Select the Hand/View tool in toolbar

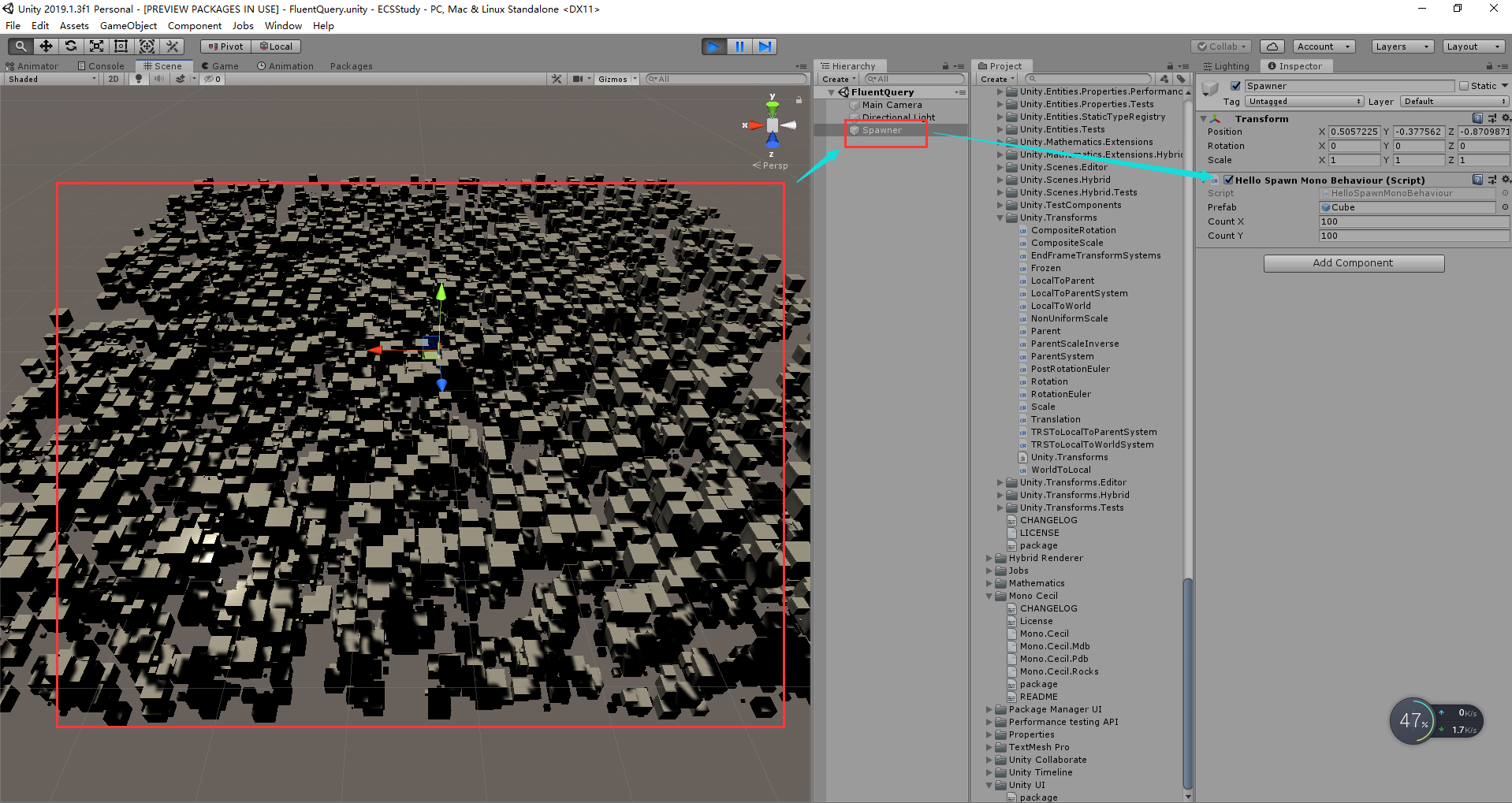(20, 46)
